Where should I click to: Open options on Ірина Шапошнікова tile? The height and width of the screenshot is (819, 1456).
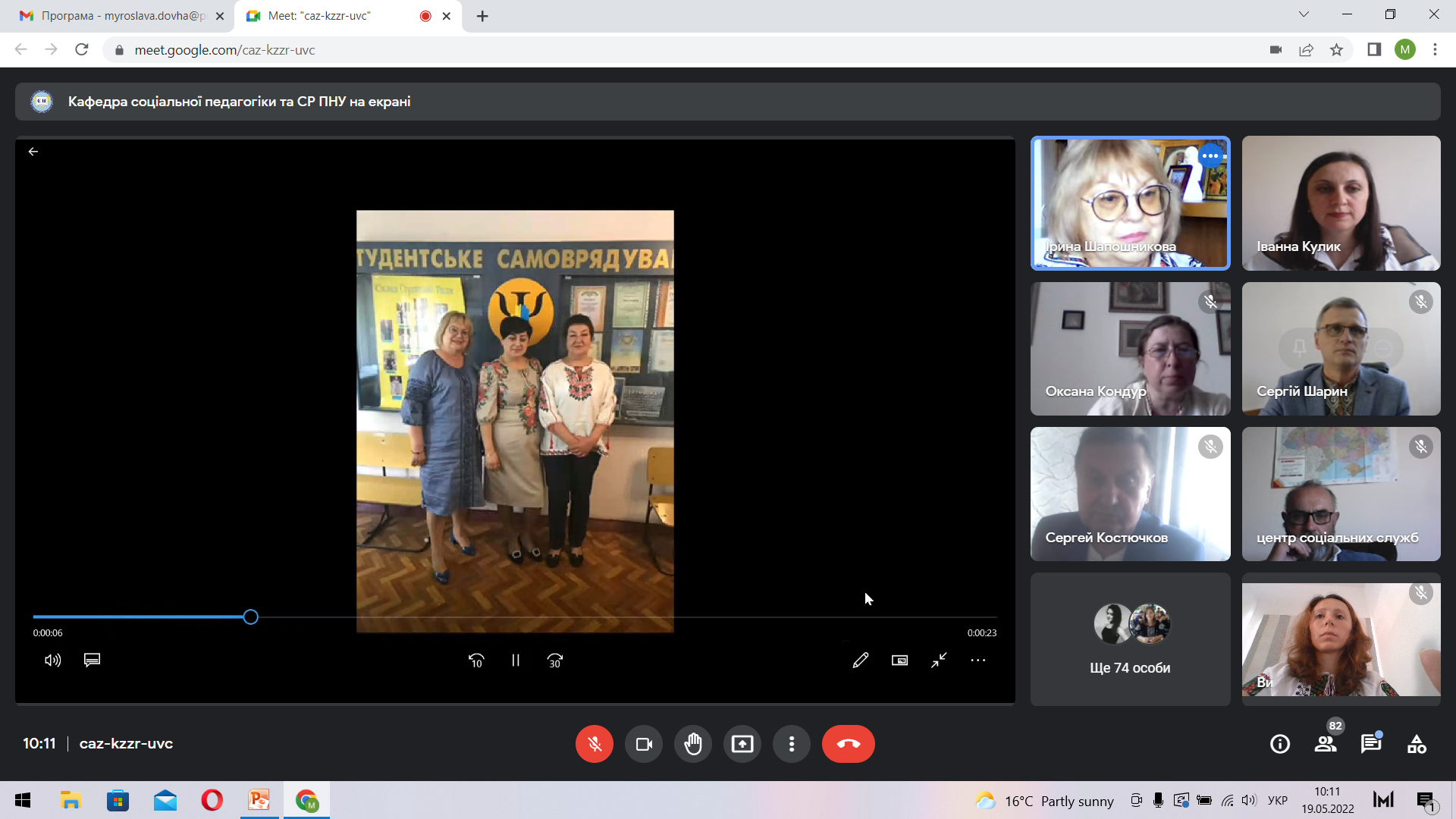pos(1210,155)
